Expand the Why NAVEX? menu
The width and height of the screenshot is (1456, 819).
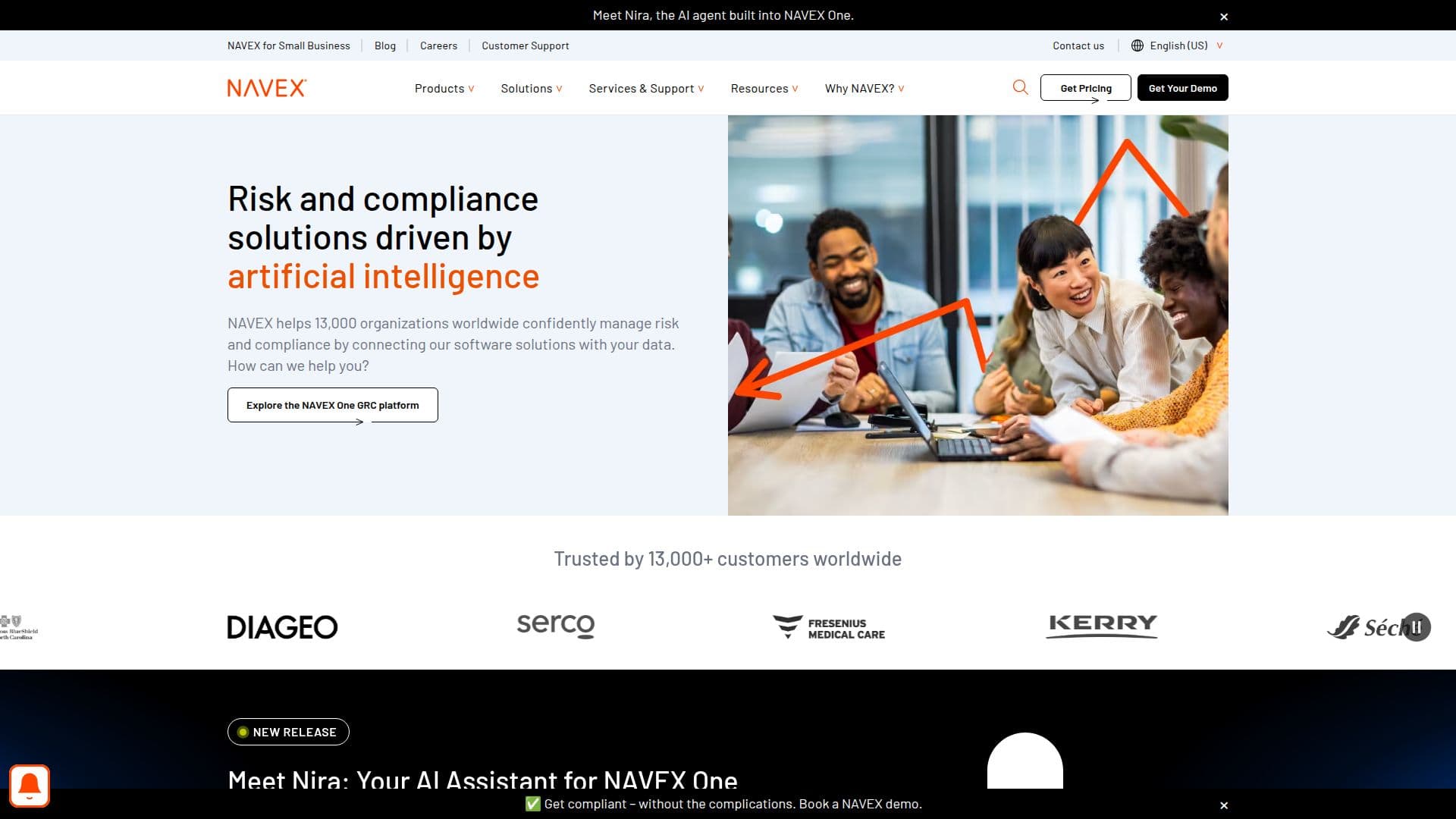coord(864,89)
